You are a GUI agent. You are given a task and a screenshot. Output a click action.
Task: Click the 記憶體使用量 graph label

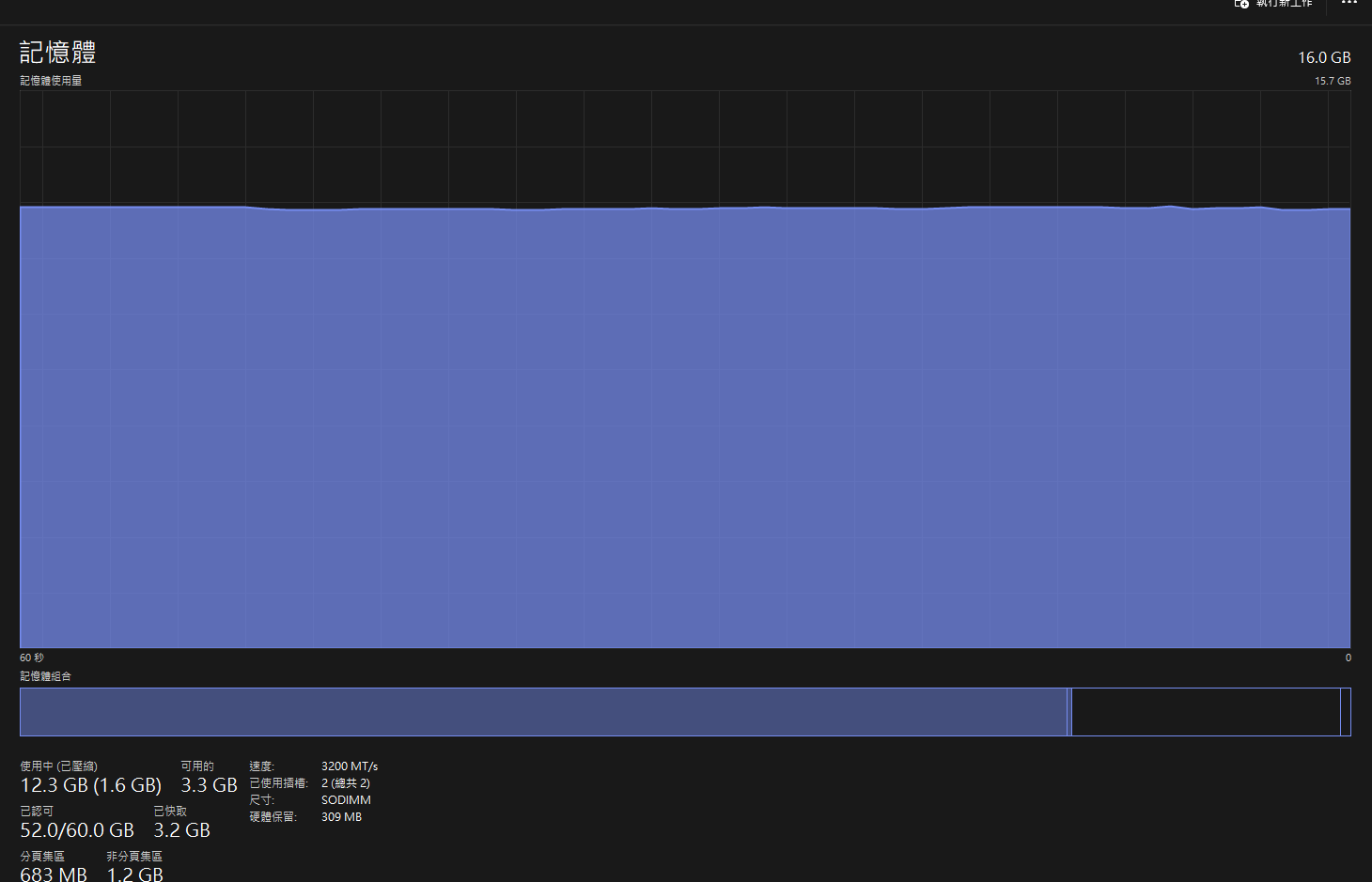tap(51, 81)
